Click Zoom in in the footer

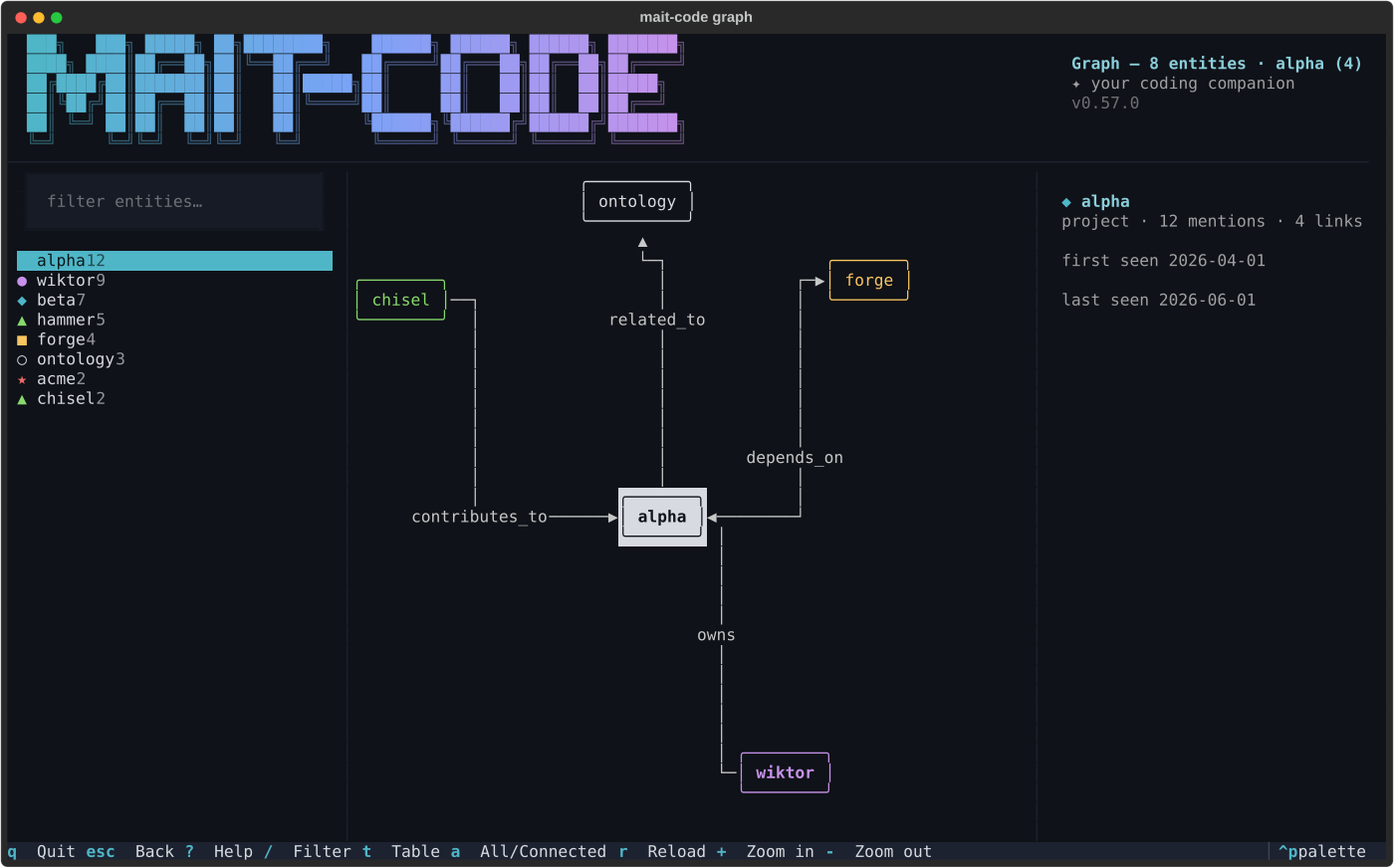780,852
